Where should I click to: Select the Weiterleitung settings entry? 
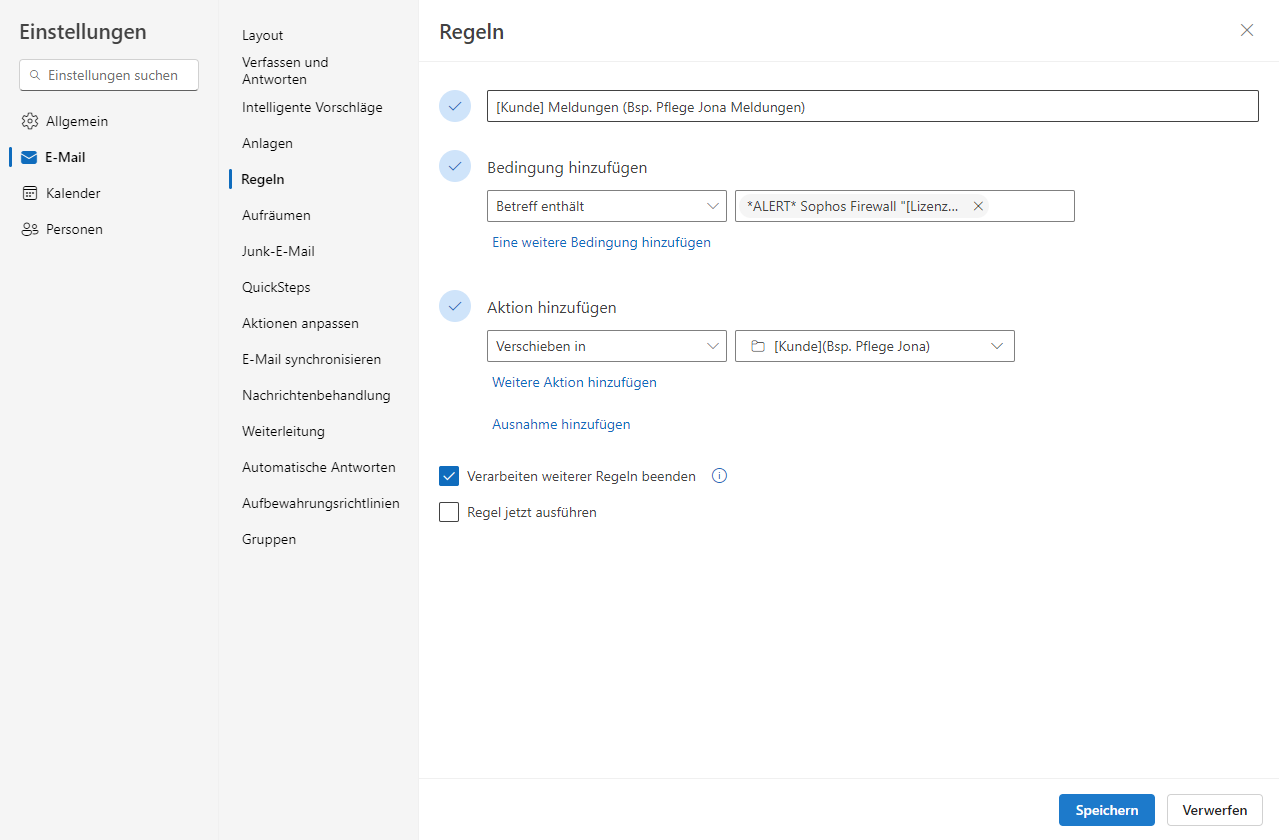(283, 431)
